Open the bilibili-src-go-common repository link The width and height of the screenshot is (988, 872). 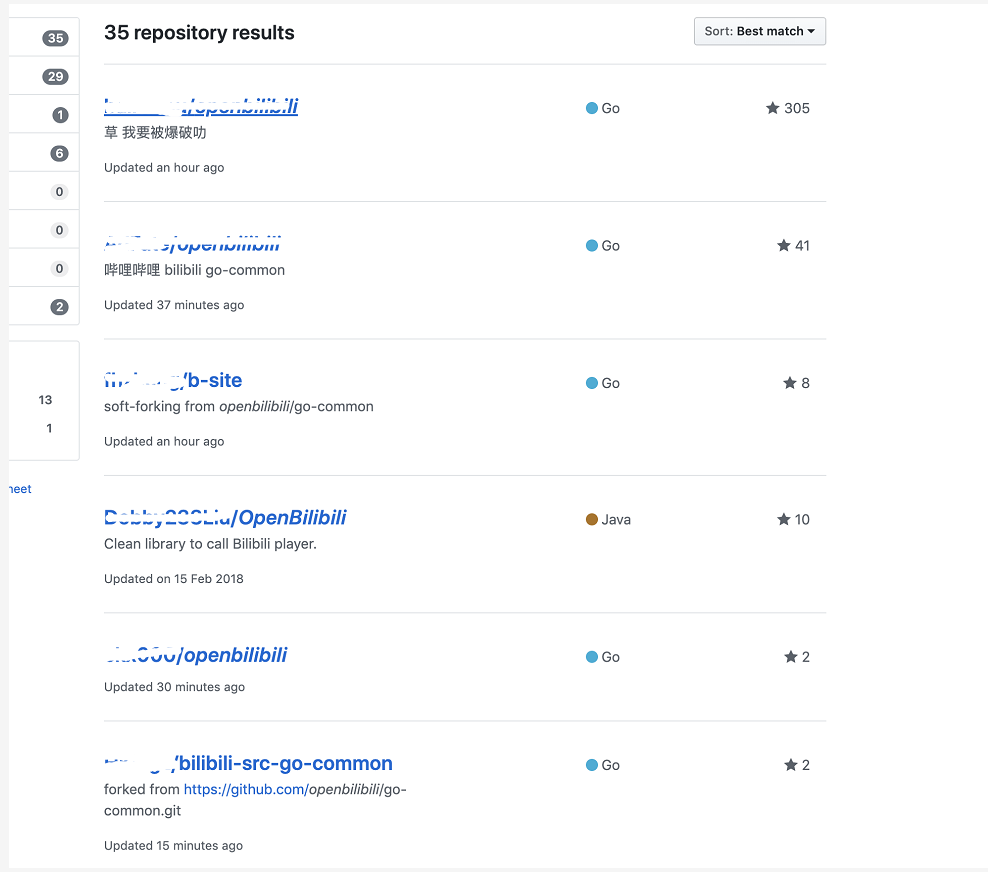click(x=248, y=763)
